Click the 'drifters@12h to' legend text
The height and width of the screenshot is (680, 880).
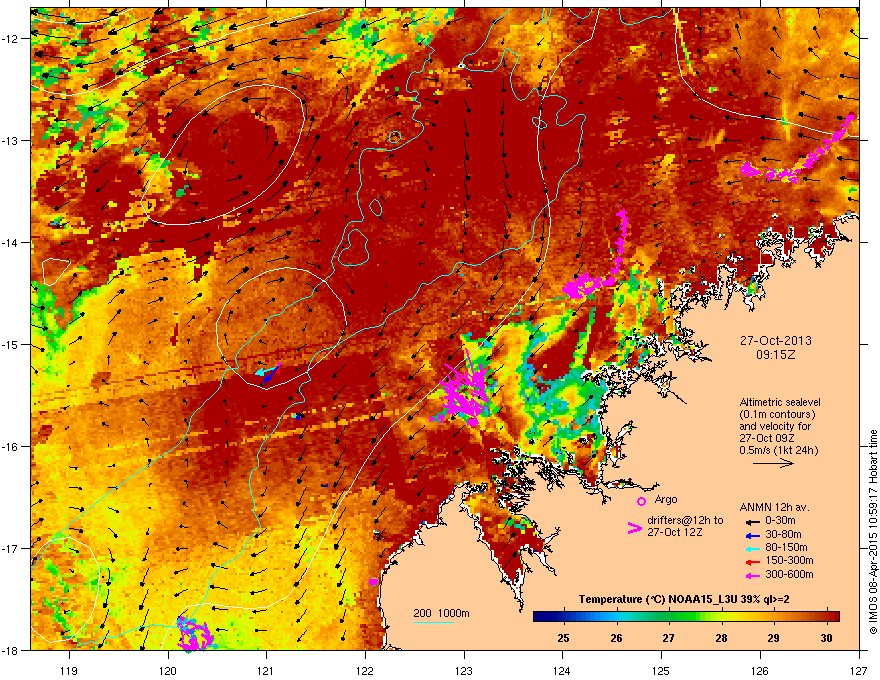click(685, 521)
